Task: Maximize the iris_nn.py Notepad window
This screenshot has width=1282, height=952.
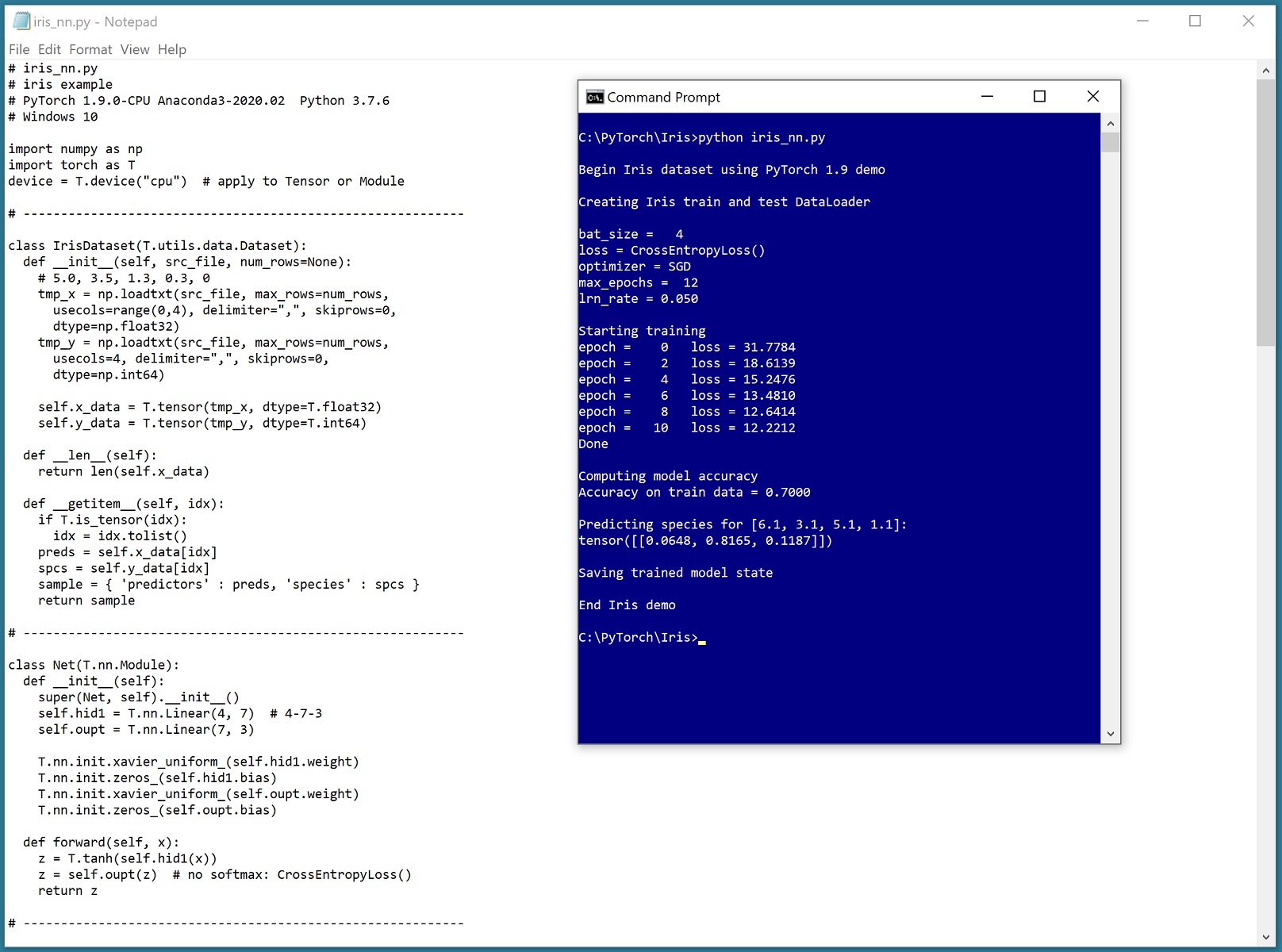Action: (x=1195, y=21)
